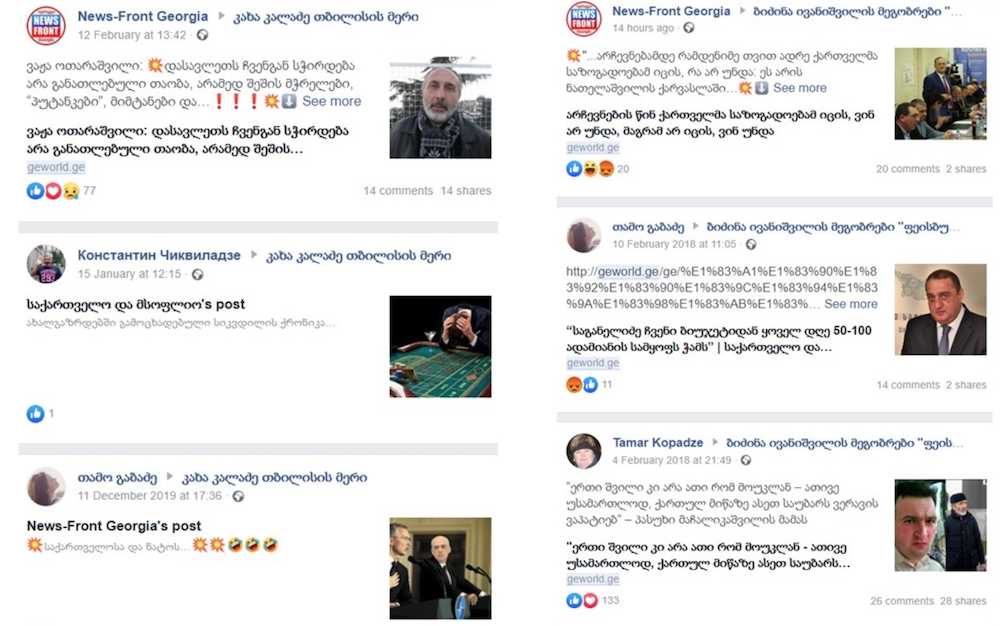Open News-Front Georgia logo avatar, 12 February post
This screenshot has height=626, width=1000.
(x=46, y=25)
